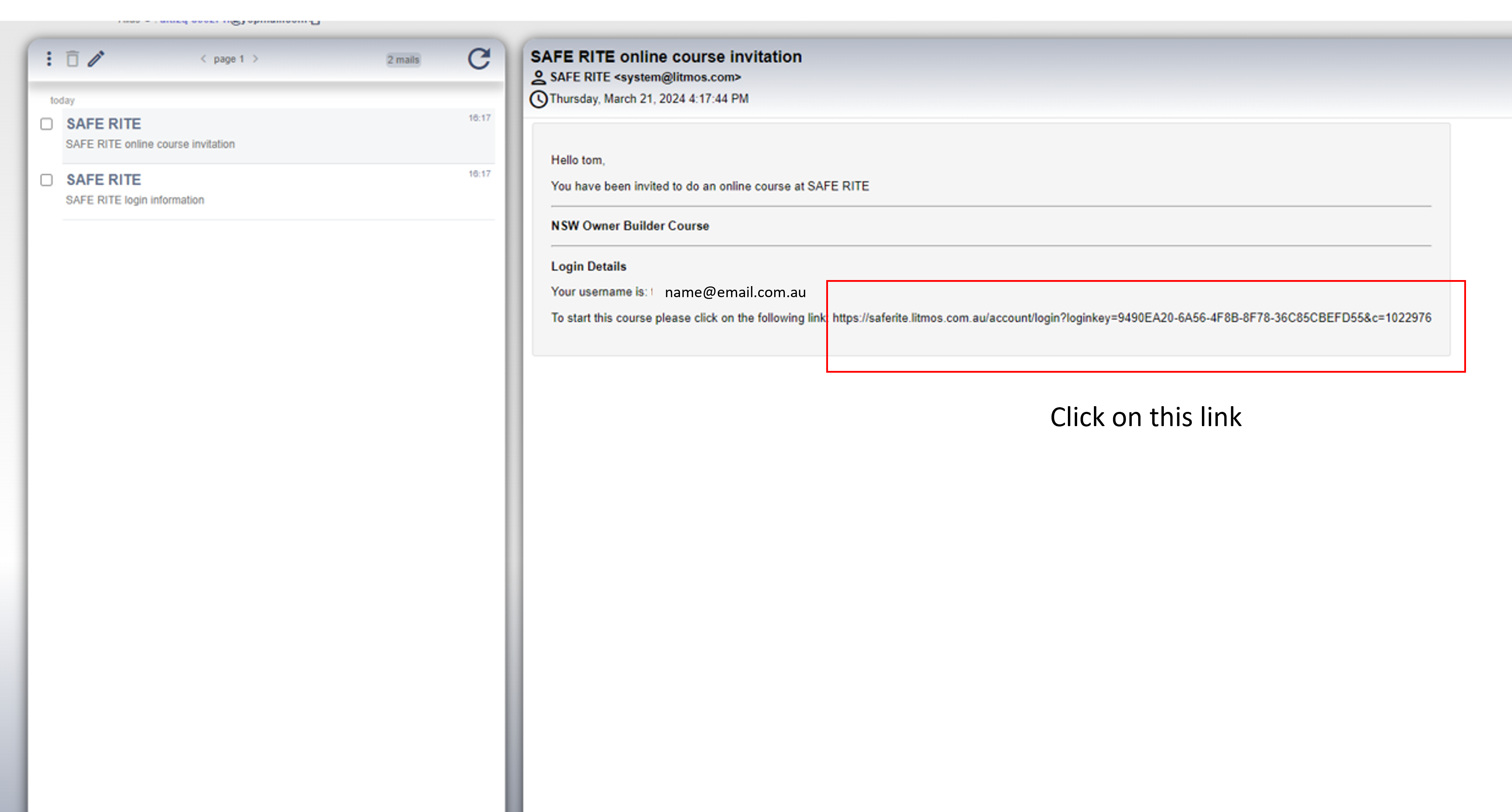Open the SAFE RITE online course invitation email
This screenshot has height=812, width=1512.
(x=278, y=135)
